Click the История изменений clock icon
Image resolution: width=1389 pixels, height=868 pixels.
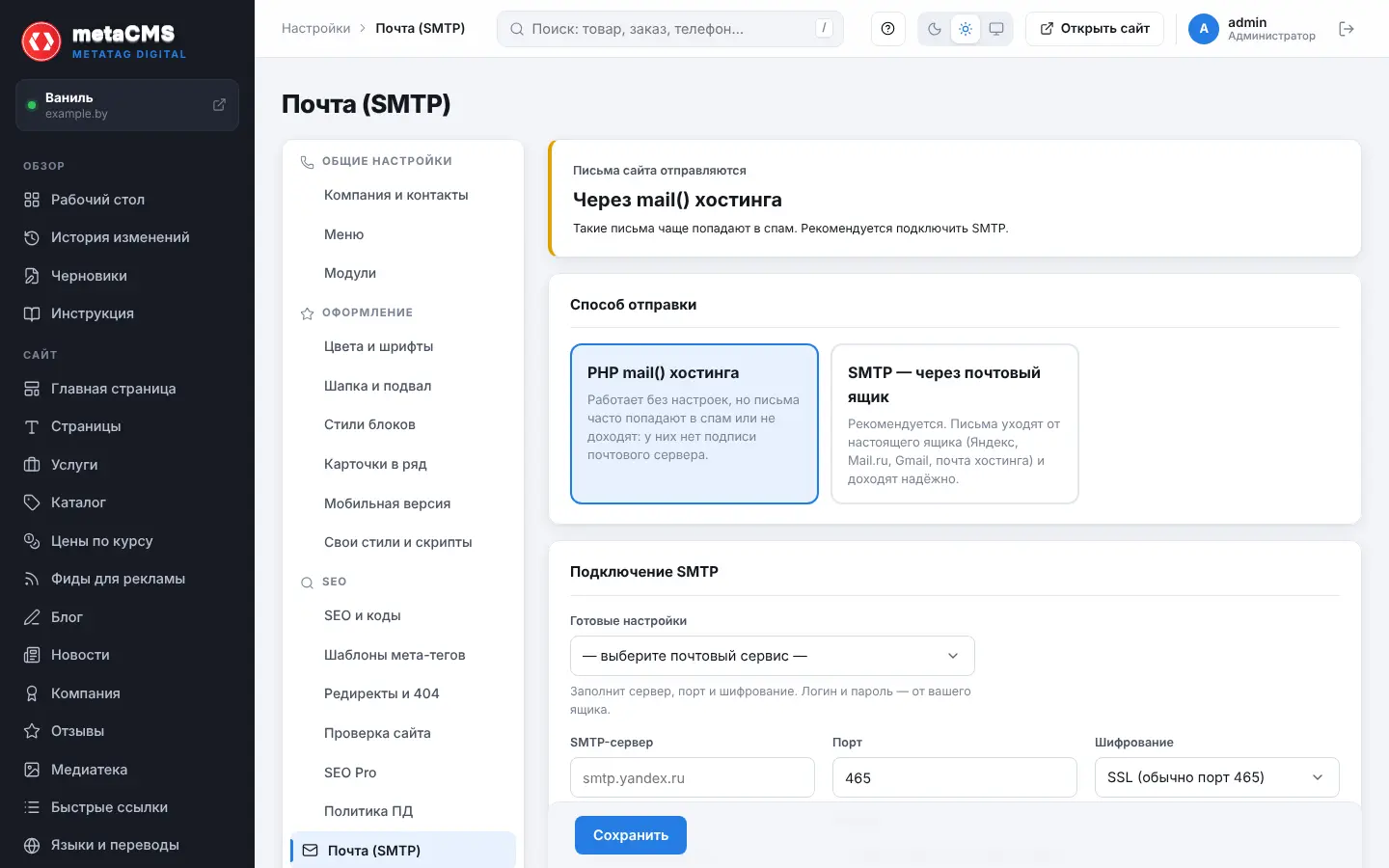click(x=32, y=237)
